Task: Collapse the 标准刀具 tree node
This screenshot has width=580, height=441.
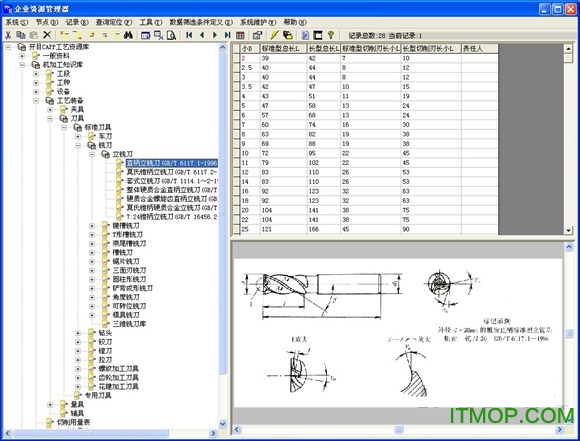Action: pos(64,127)
